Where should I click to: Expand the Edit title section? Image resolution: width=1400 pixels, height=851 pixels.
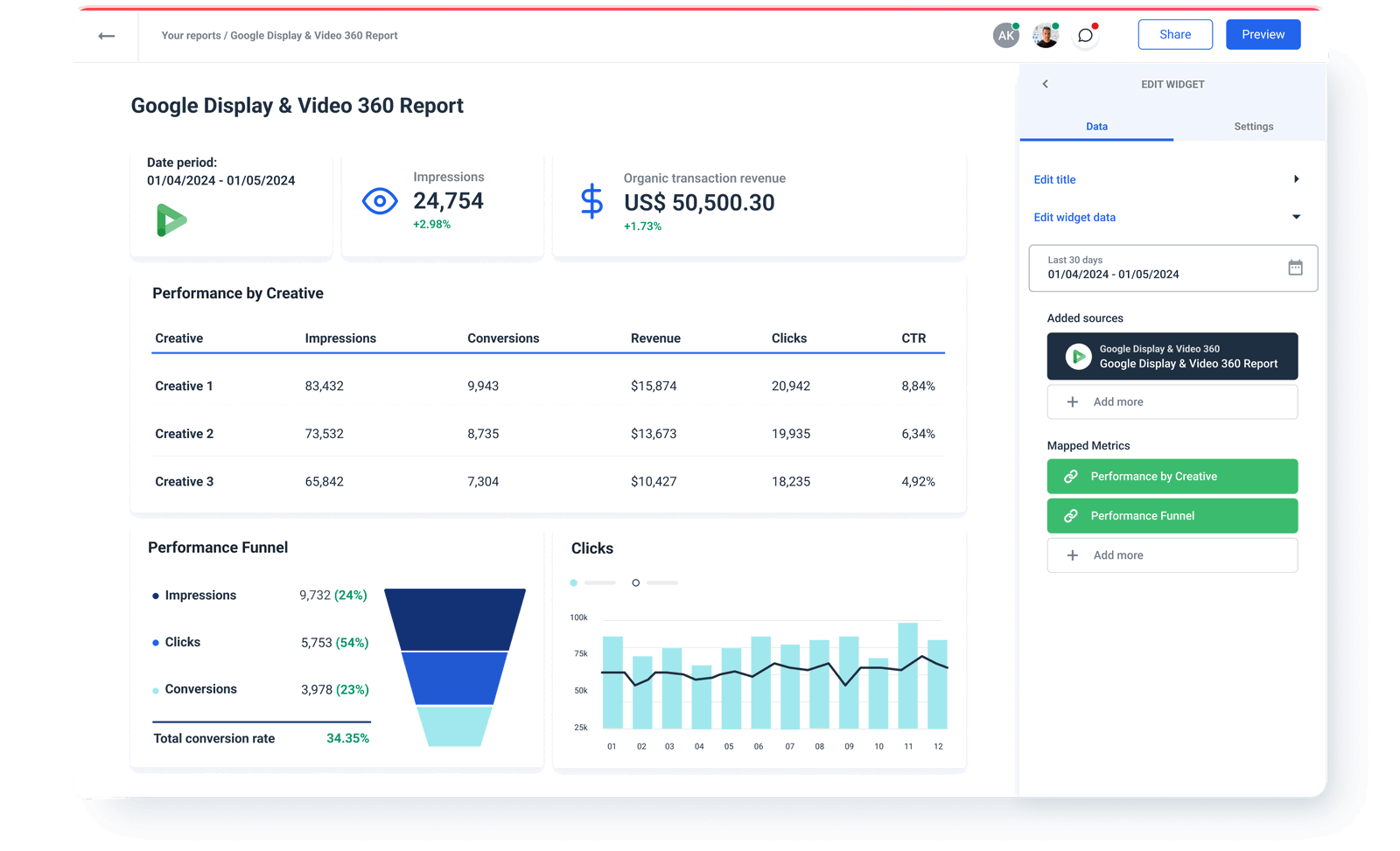pyautogui.click(x=1297, y=178)
